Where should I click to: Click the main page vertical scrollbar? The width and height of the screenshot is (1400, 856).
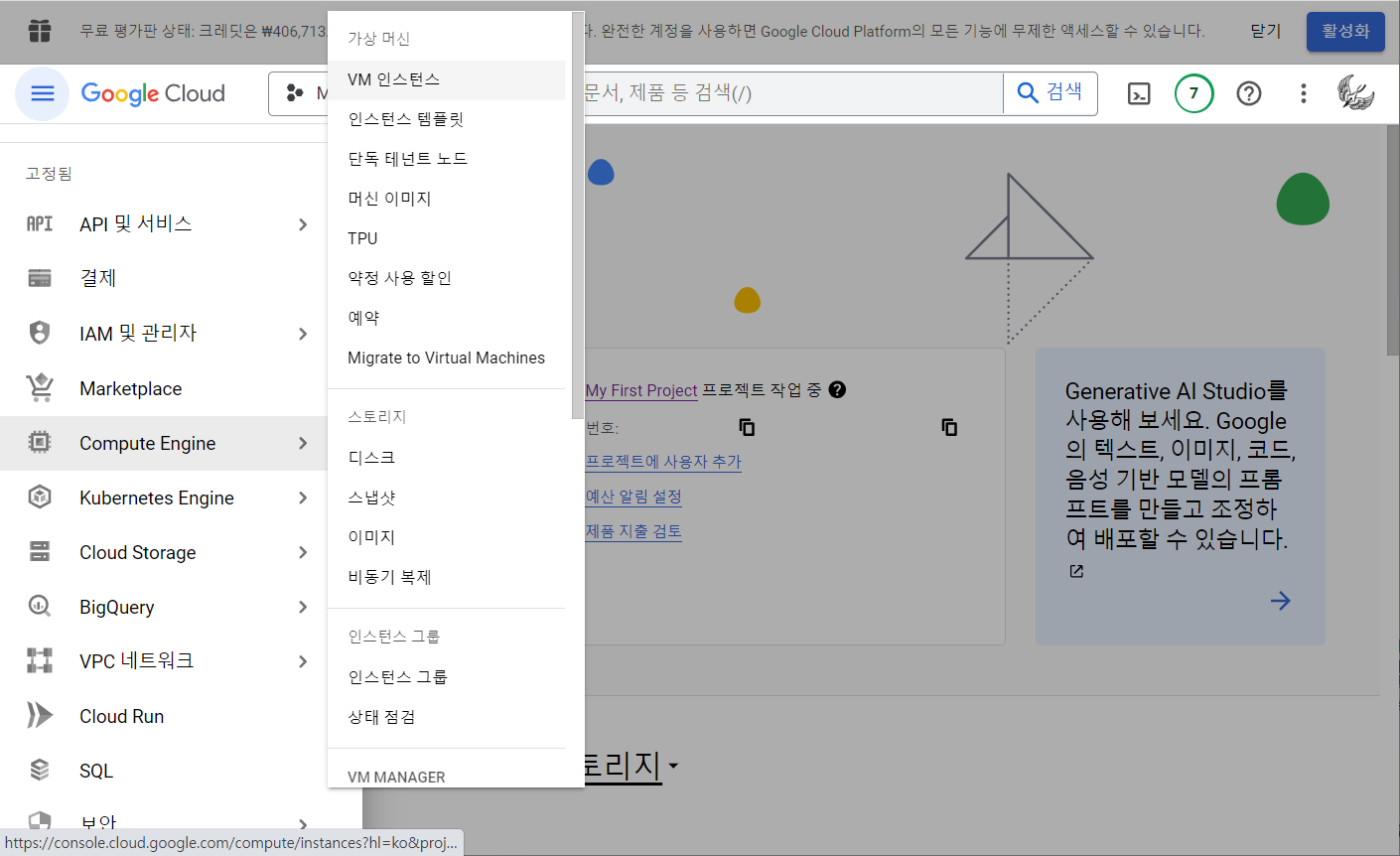point(1393,238)
